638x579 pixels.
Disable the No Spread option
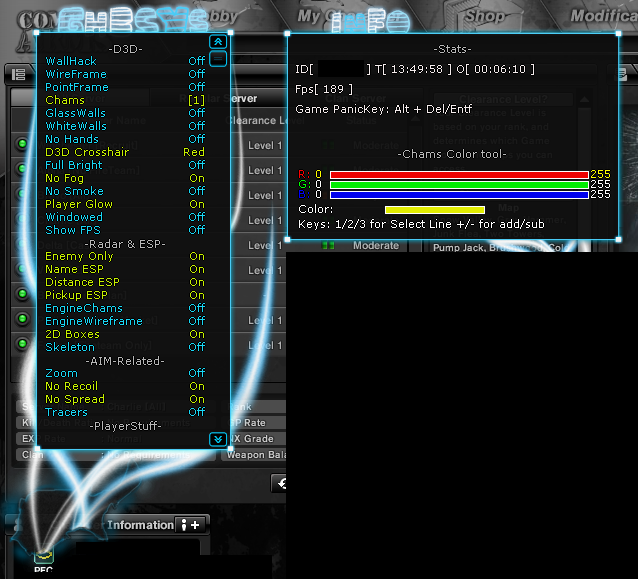pos(125,399)
